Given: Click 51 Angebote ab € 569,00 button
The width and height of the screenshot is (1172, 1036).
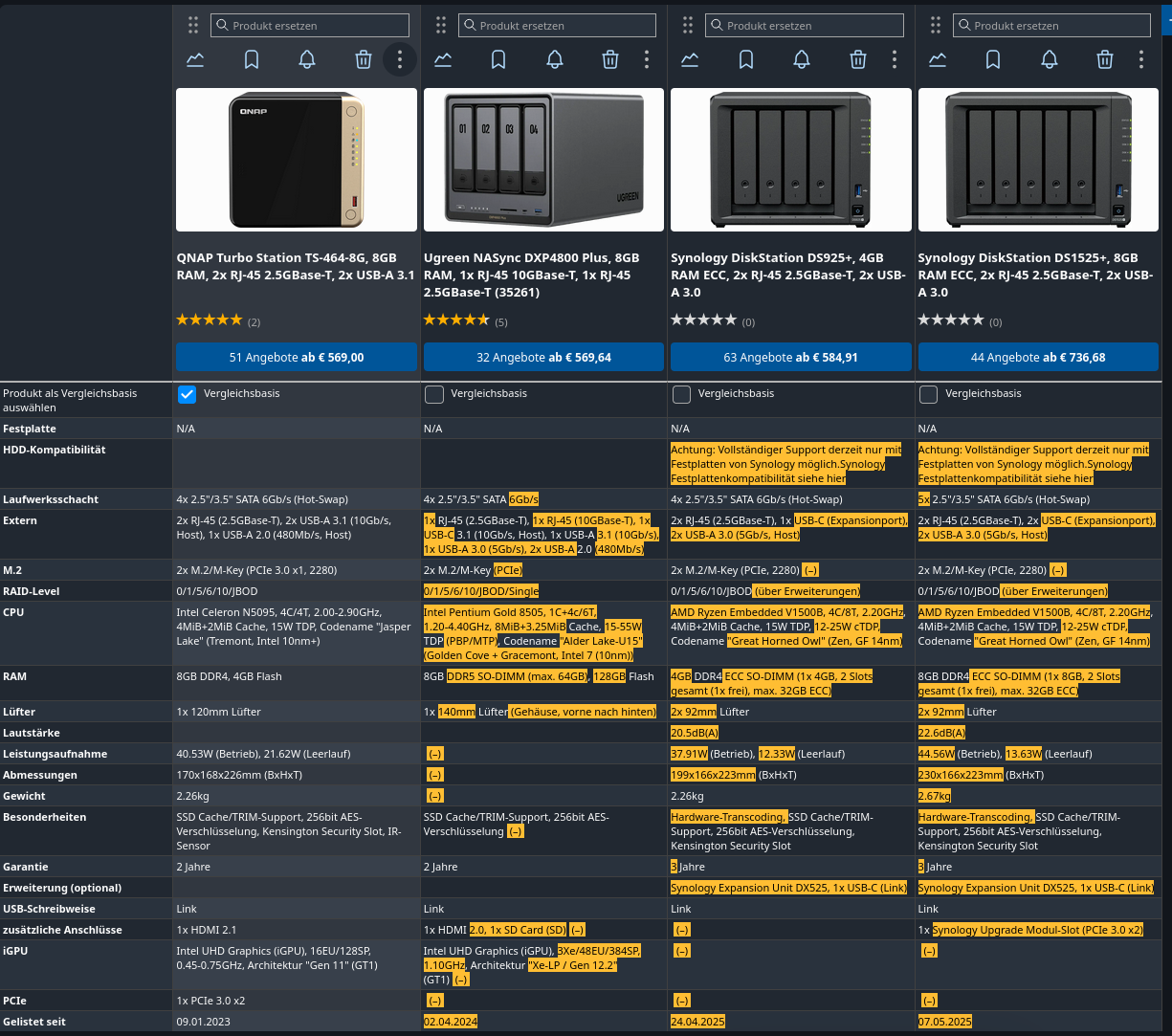Looking at the screenshot, I should tap(297, 357).
